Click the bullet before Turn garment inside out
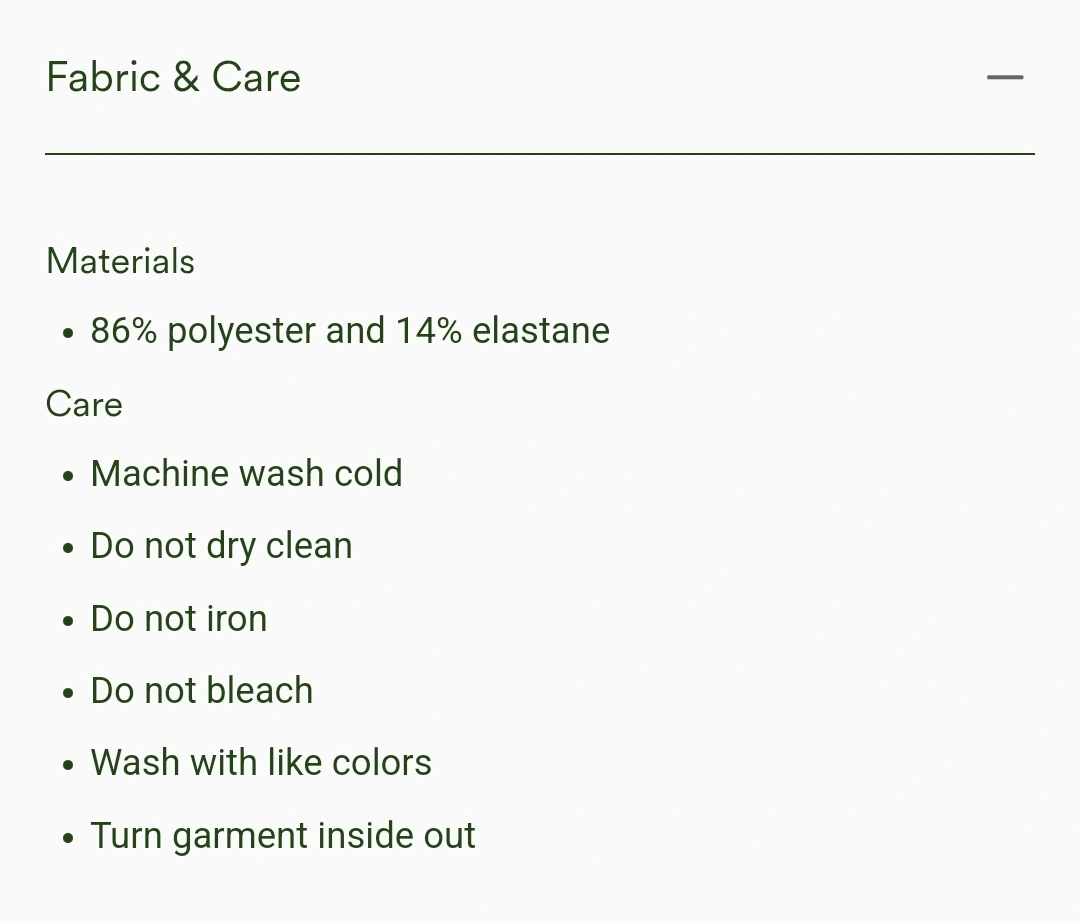The width and height of the screenshot is (1080, 923). coord(68,838)
